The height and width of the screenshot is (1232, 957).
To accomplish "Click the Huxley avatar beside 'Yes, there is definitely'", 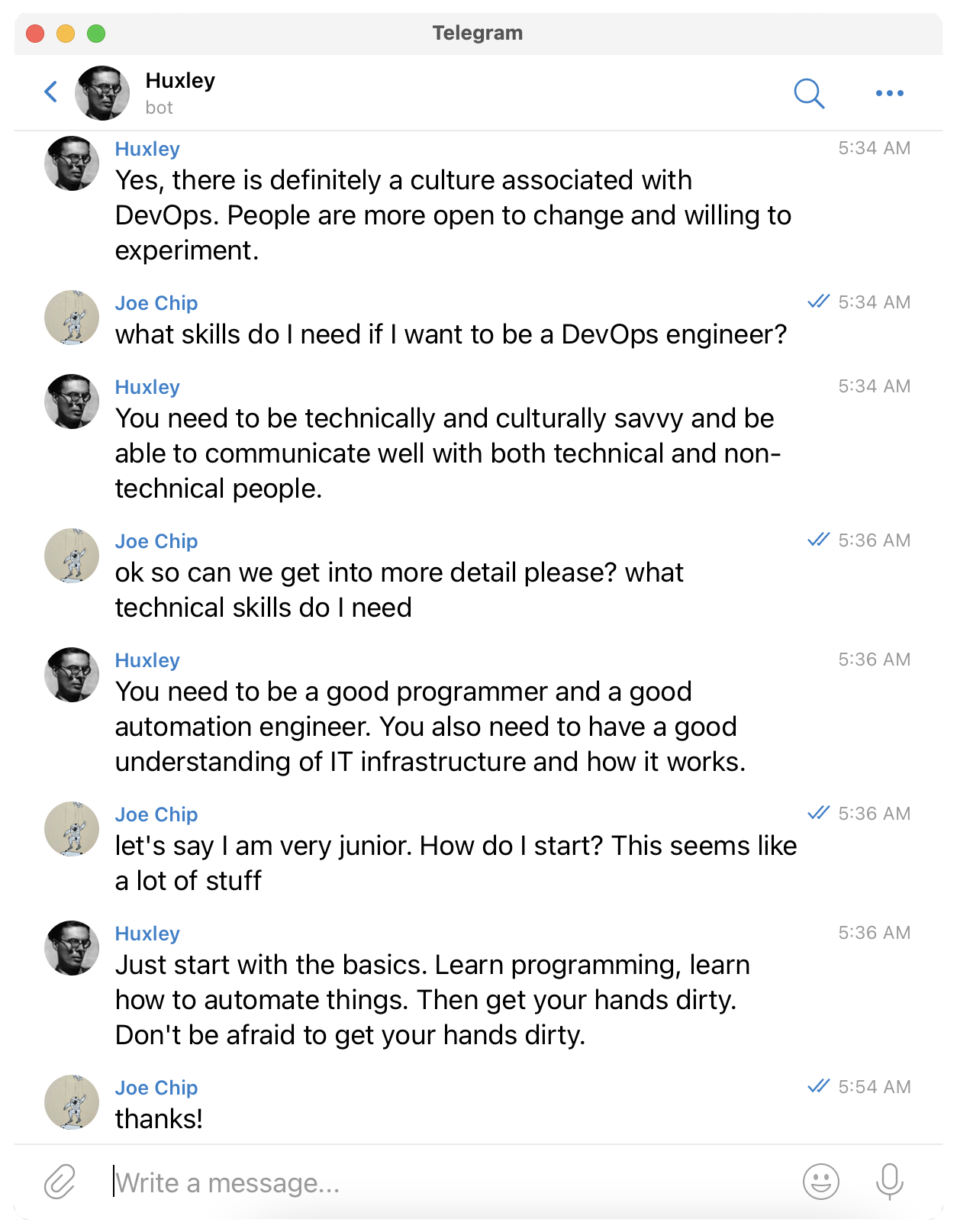I will 72,163.
